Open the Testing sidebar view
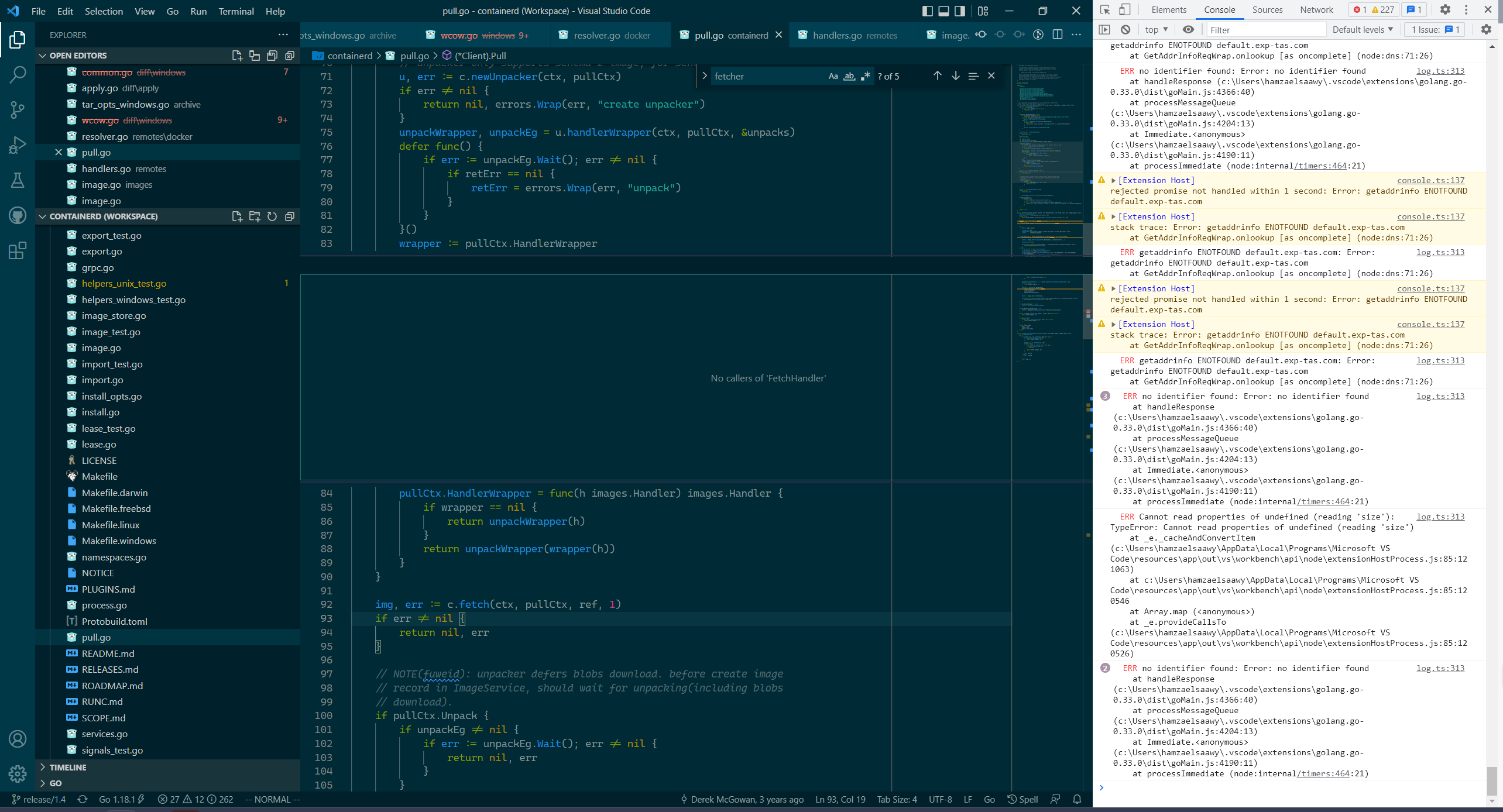The image size is (1503, 812). 18,180
